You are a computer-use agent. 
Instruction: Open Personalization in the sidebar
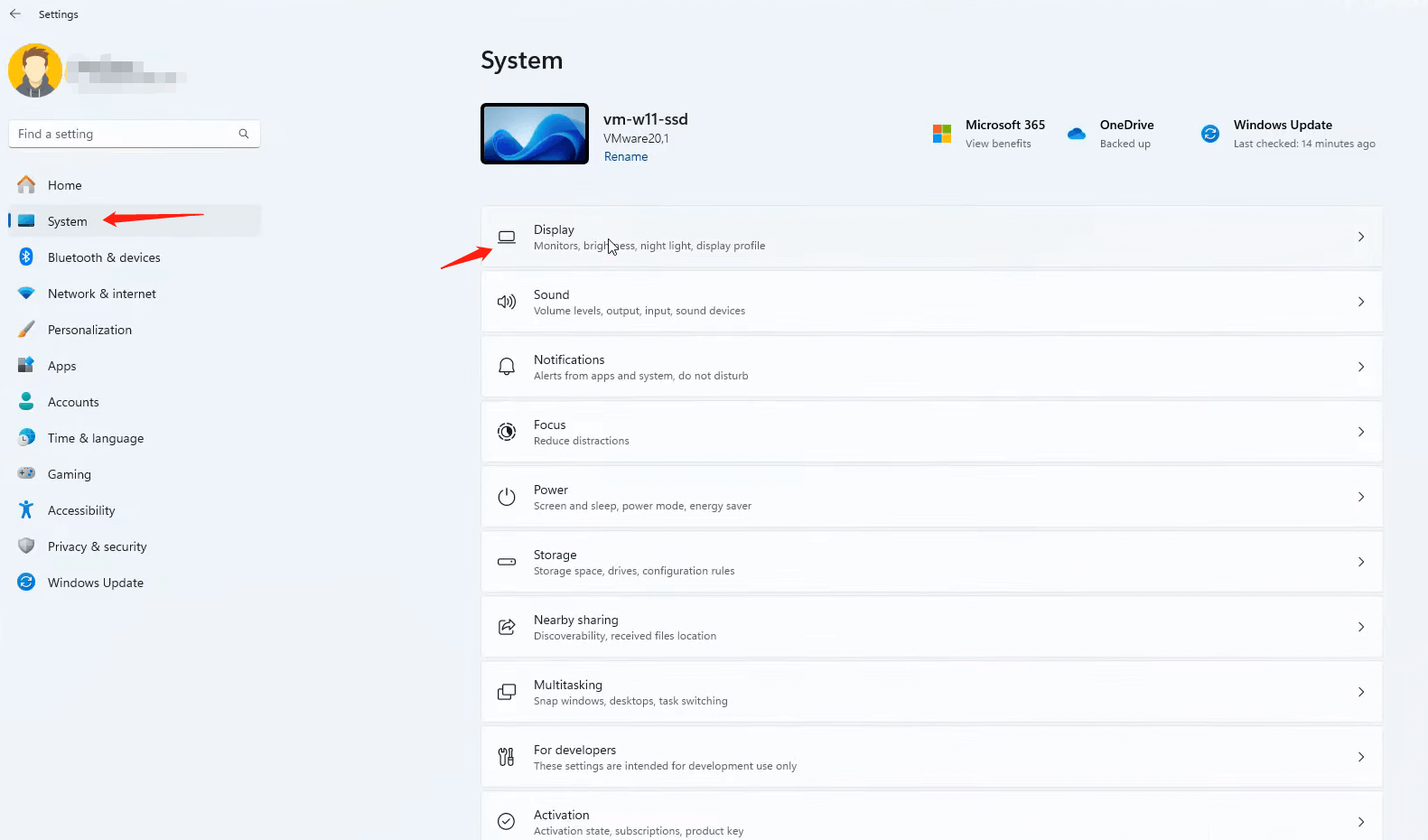89,330
